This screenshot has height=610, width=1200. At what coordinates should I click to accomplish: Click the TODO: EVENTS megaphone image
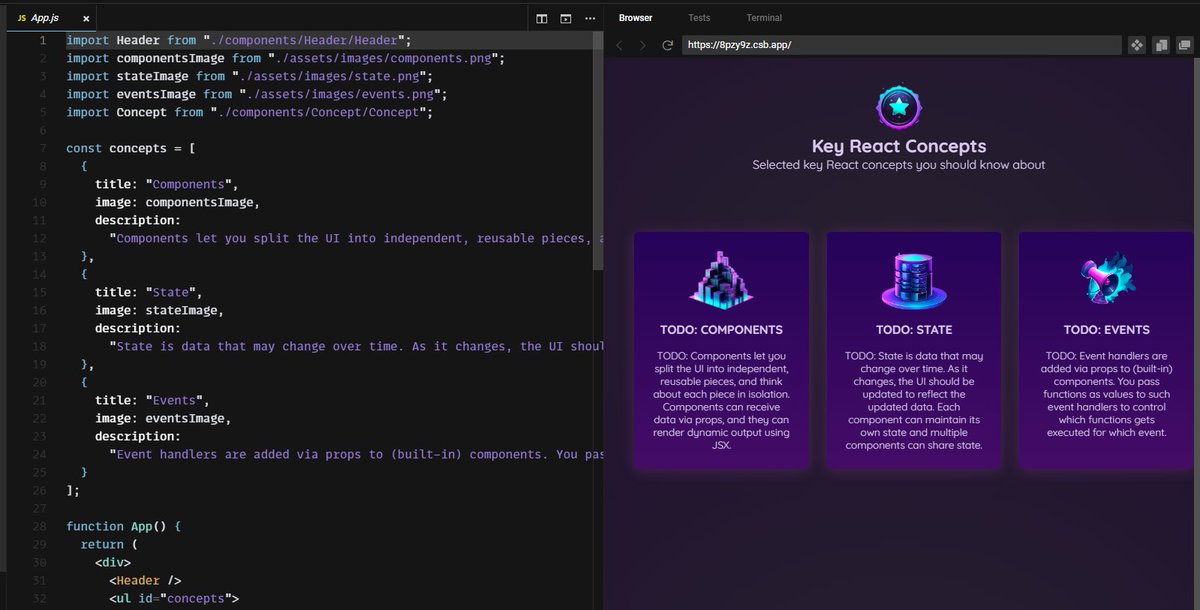(x=1104, y=283)
